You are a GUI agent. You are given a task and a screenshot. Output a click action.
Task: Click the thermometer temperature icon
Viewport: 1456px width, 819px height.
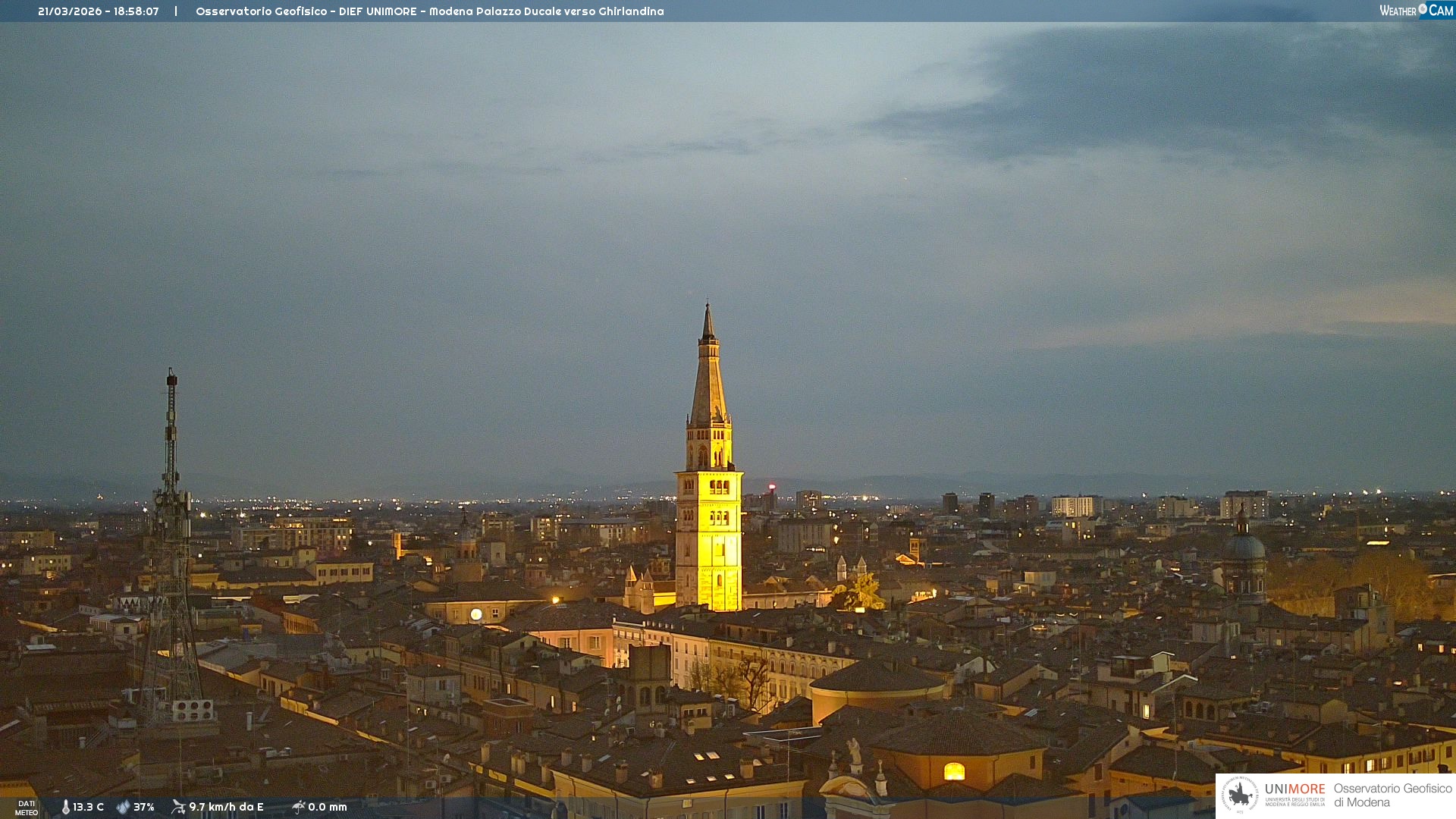65,807
